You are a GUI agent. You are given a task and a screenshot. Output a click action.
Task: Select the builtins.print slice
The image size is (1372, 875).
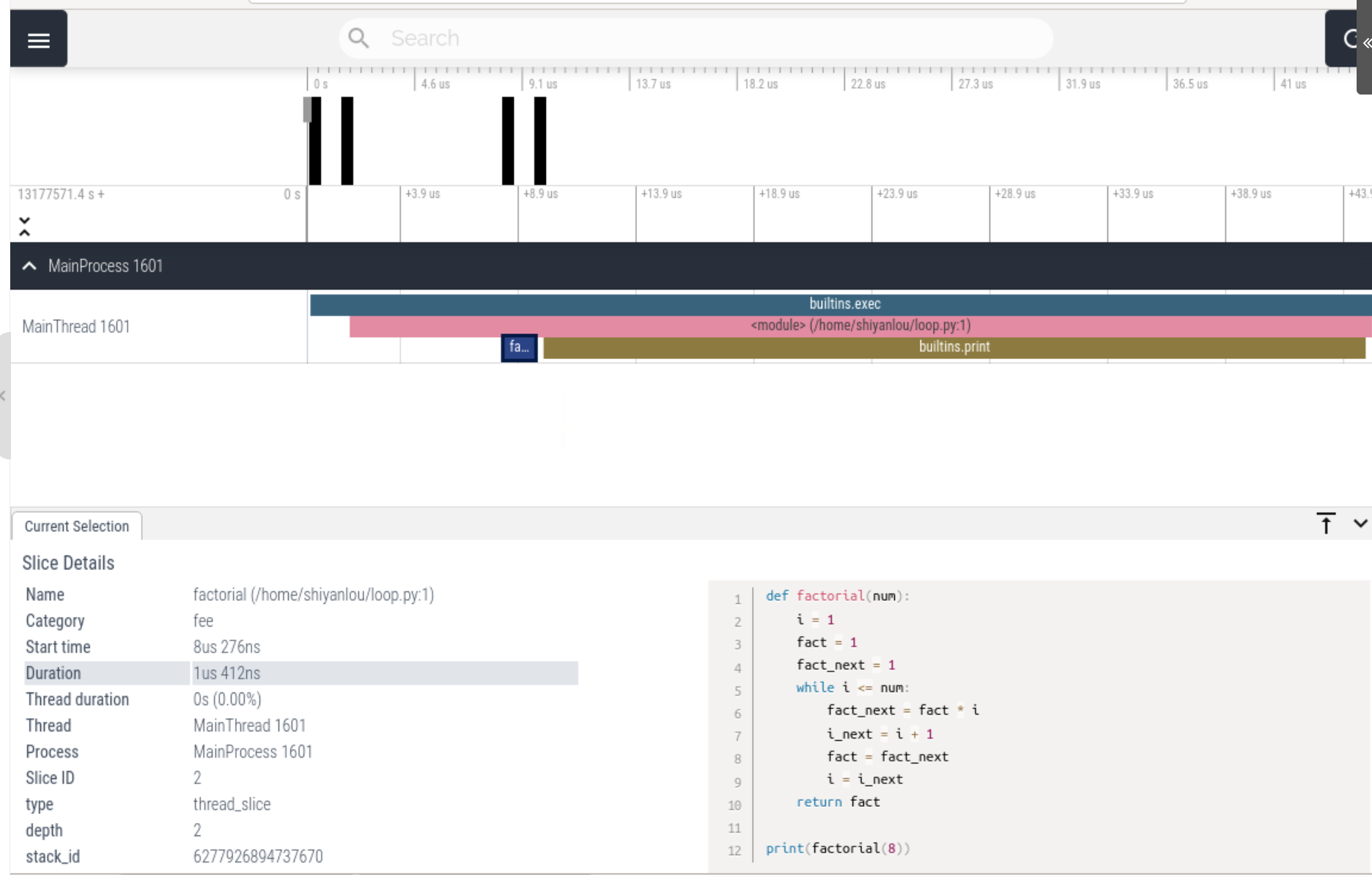tap(954, 347)
